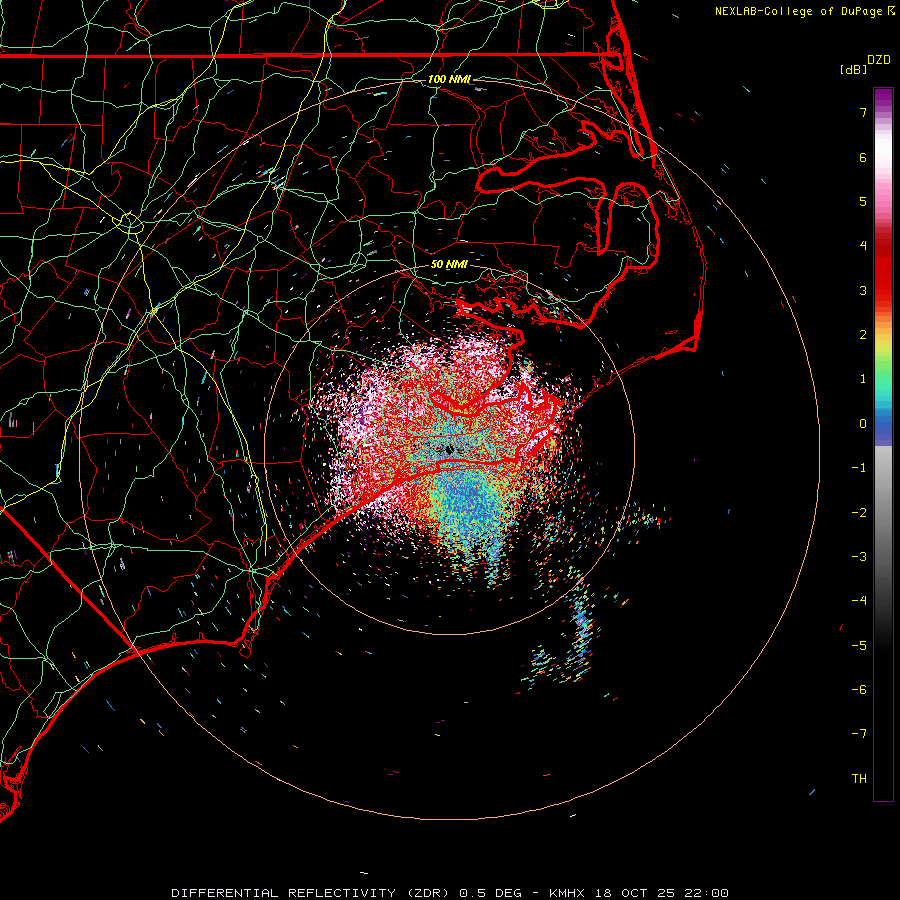This screenshot has height=900, width=900.
Task: Click the 0 value on the color scale
Action: click(x=863, y=424)
